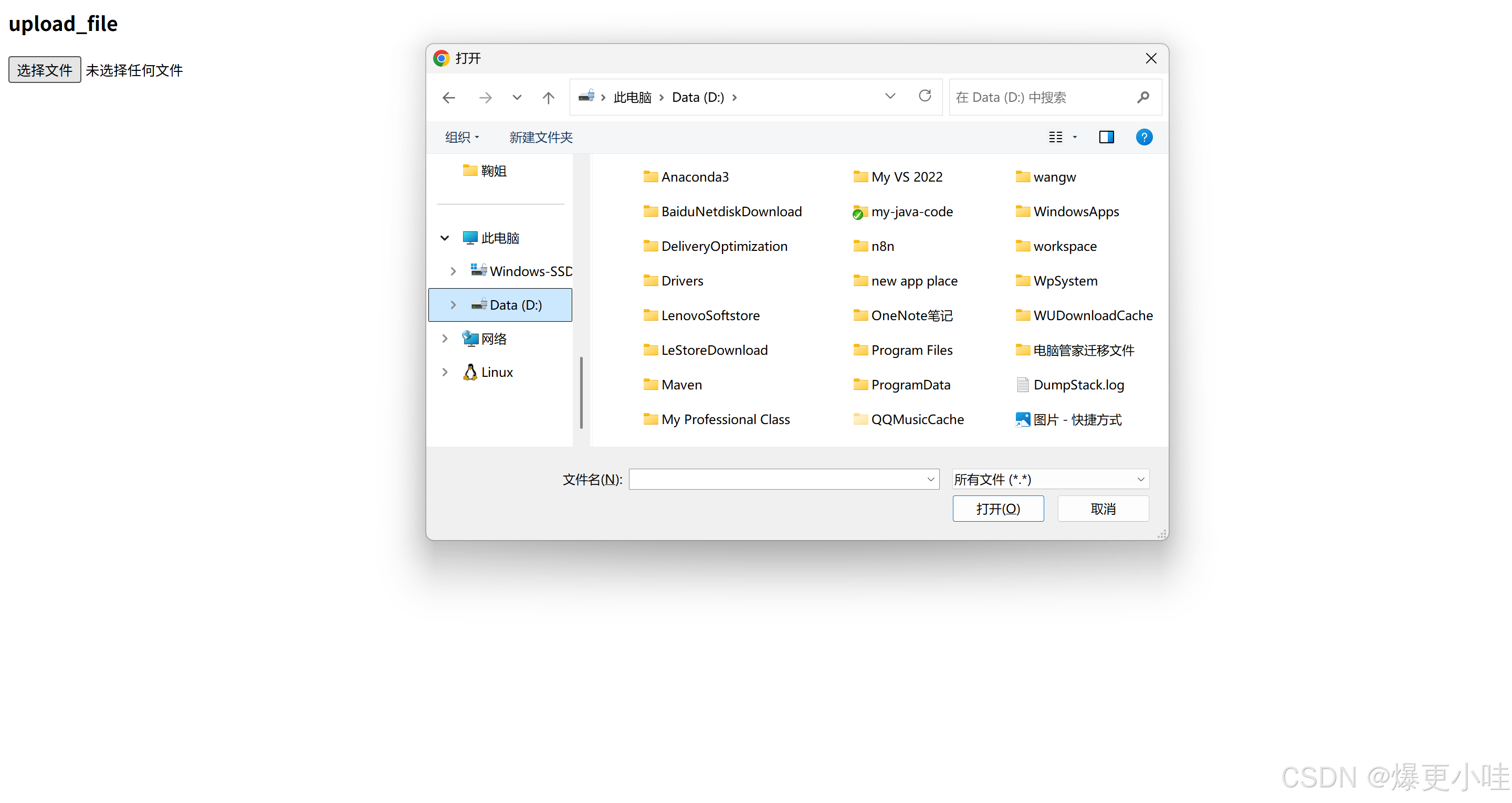Screen dimensions: 1512x803
Task: Click the Up one level arrow
Action: point(548,98)
